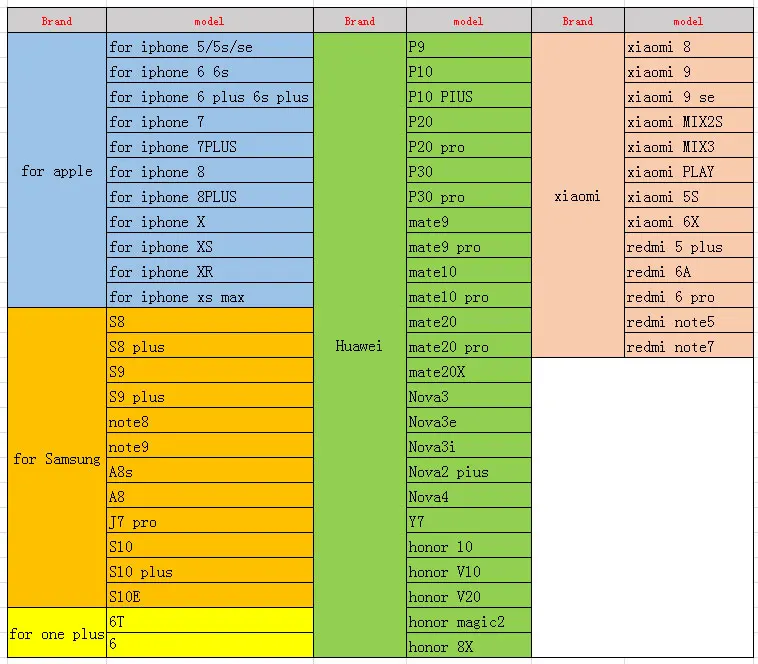Select the 'P30 pro' model cell

[x=469, y=196]
